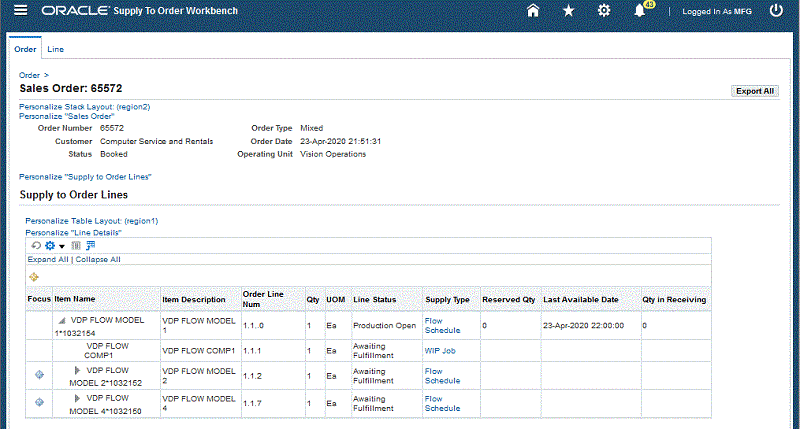The height and width of the screenshot is (429, 800).
Task: Click Collapse All link
Action: [98, 259]
